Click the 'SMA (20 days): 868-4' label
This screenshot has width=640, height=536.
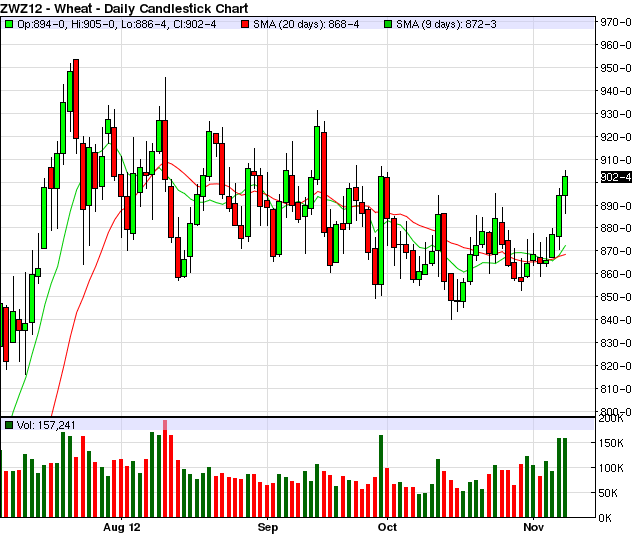click(306, 24)
